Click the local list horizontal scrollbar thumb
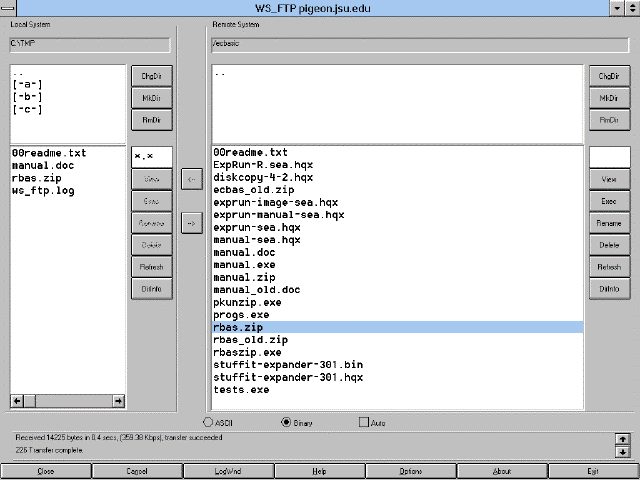The width and height of the screenshot is (640, 480). [x=30, y=401]
